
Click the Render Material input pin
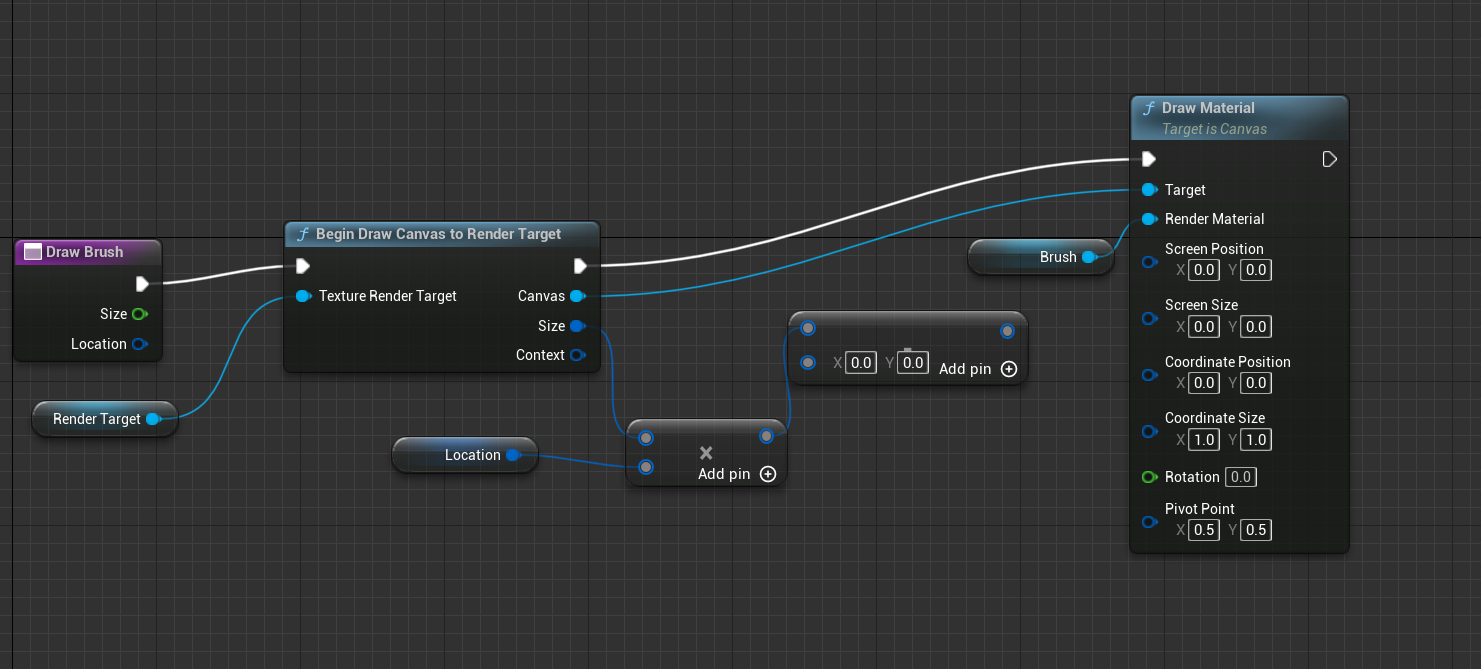pyautogui.click(x=1149, y=219)
